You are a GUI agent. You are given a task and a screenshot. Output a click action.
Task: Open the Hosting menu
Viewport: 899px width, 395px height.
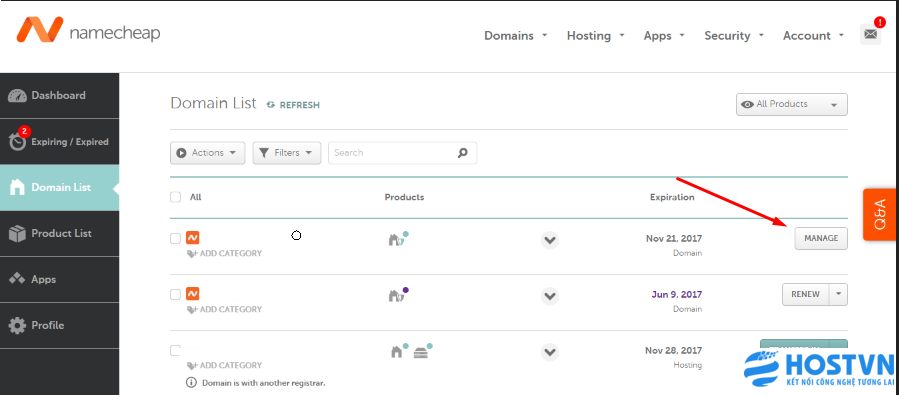(596, 36)
